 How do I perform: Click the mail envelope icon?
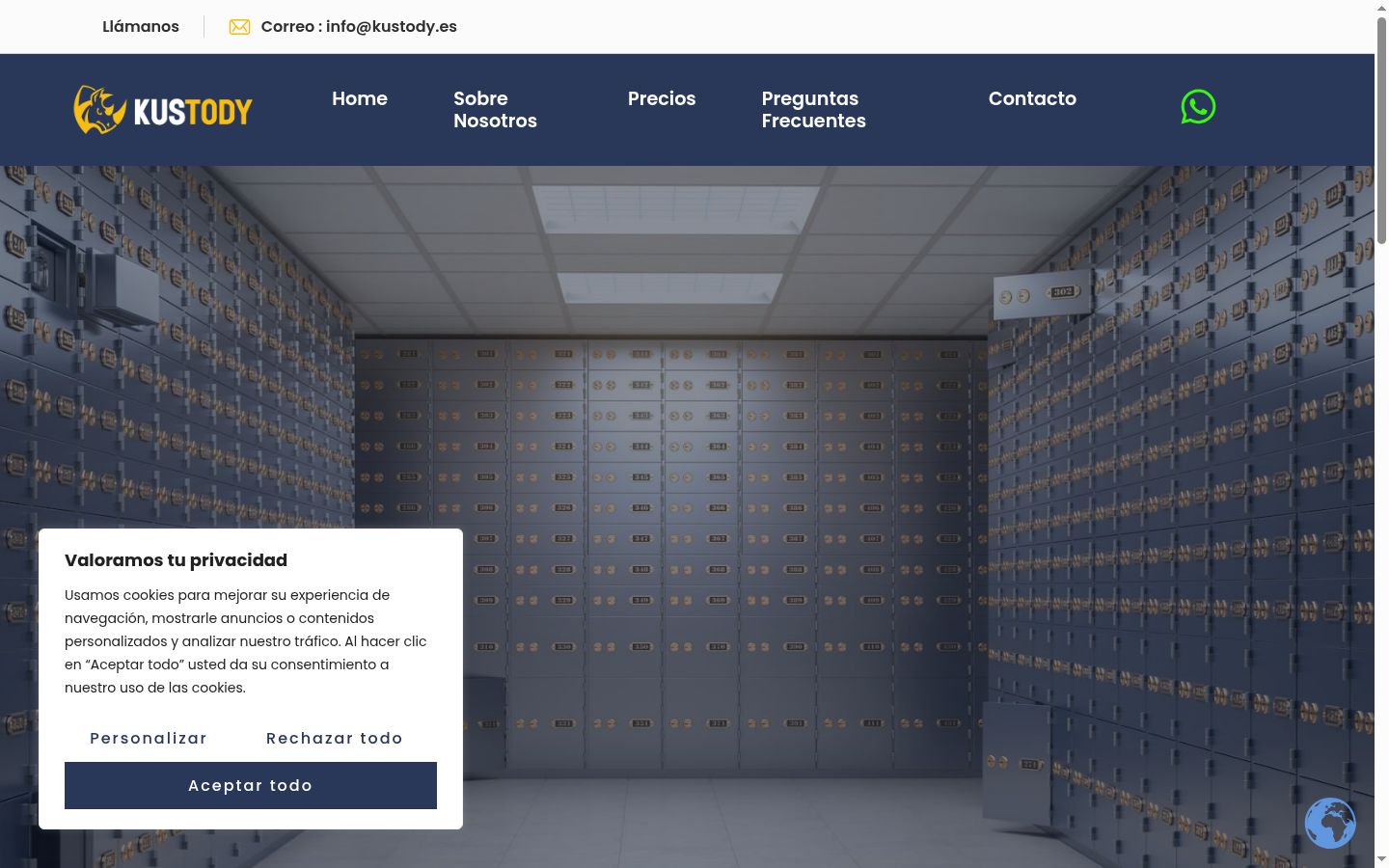239,27
